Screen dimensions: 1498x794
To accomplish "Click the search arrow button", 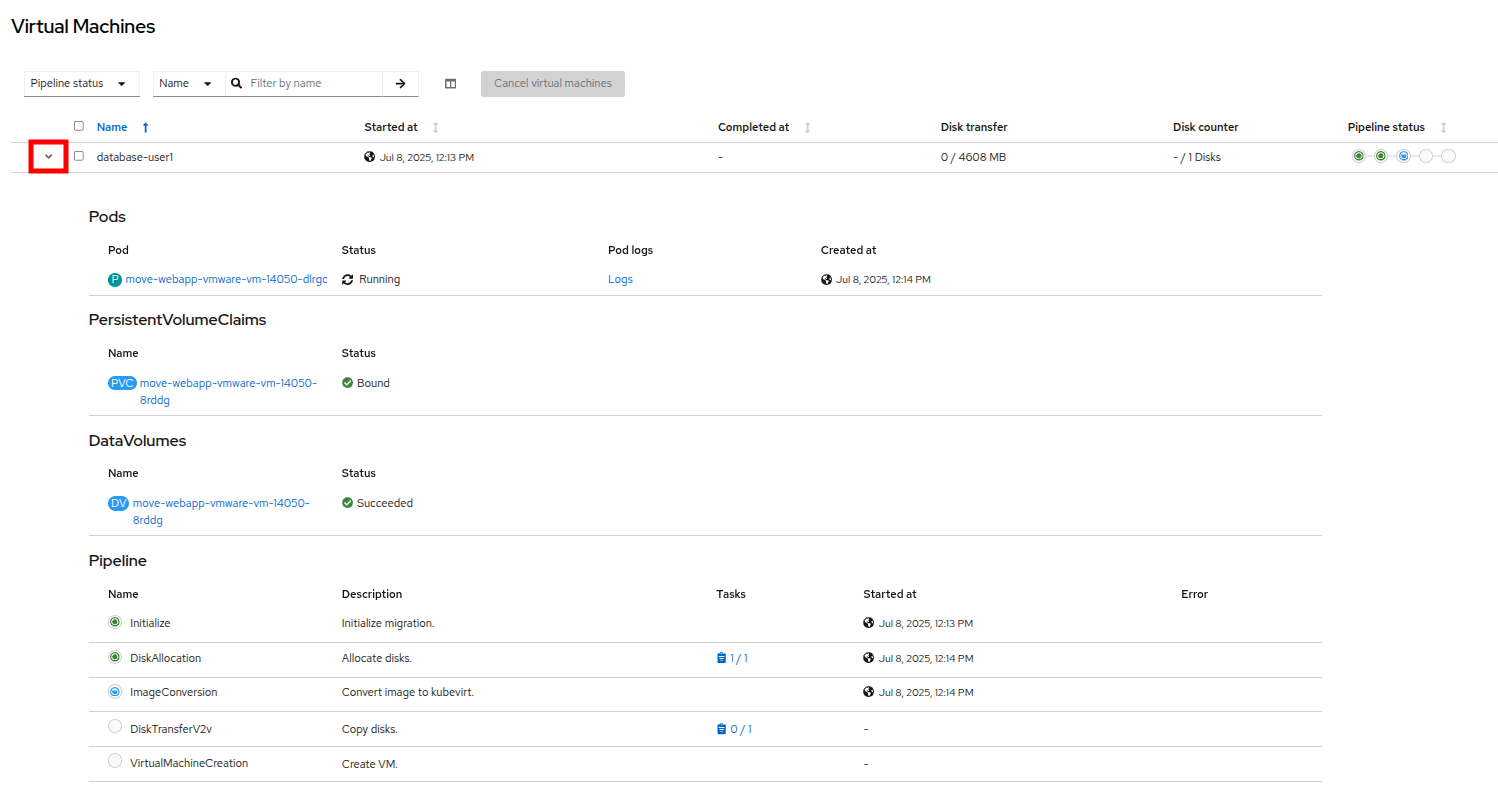I will 400,84.
